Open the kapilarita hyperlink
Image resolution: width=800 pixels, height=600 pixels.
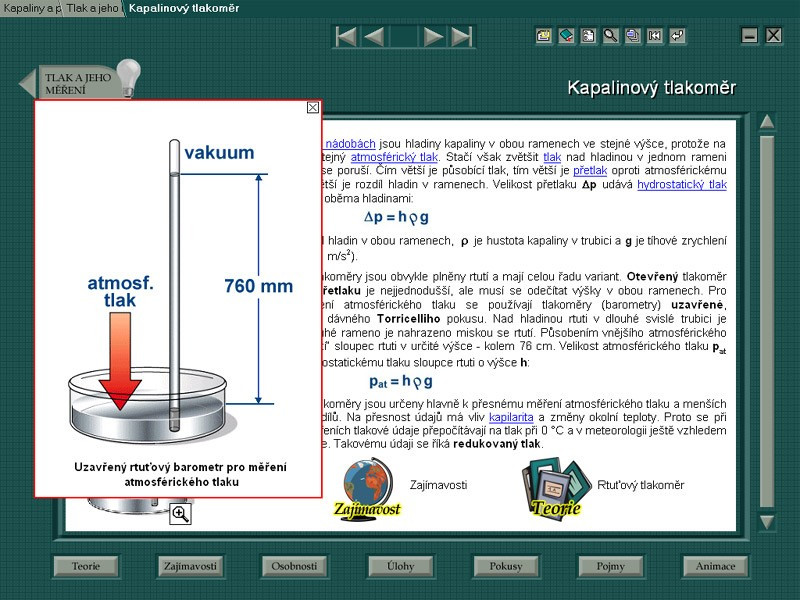(511, 417)
